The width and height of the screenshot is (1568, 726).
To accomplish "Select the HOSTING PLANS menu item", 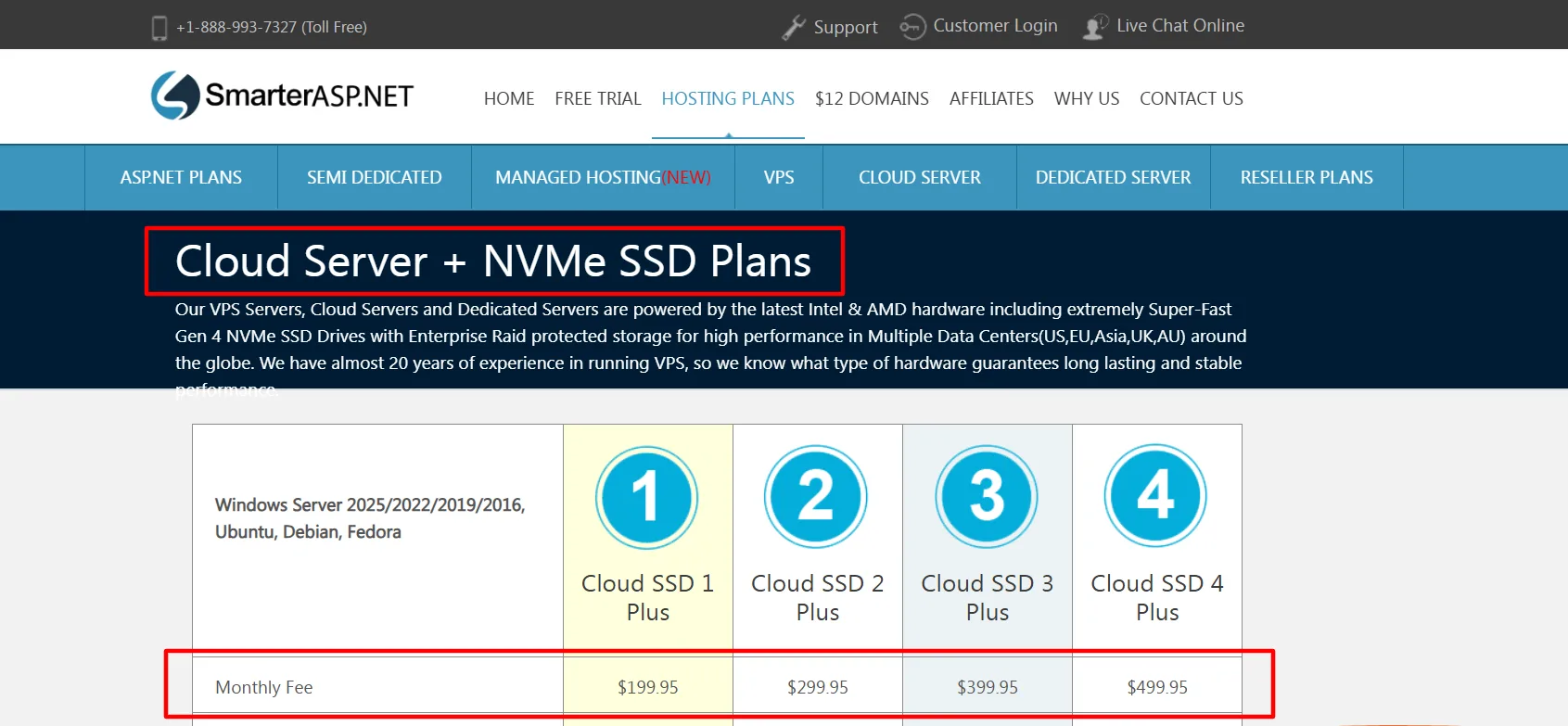I will [728, 98].
